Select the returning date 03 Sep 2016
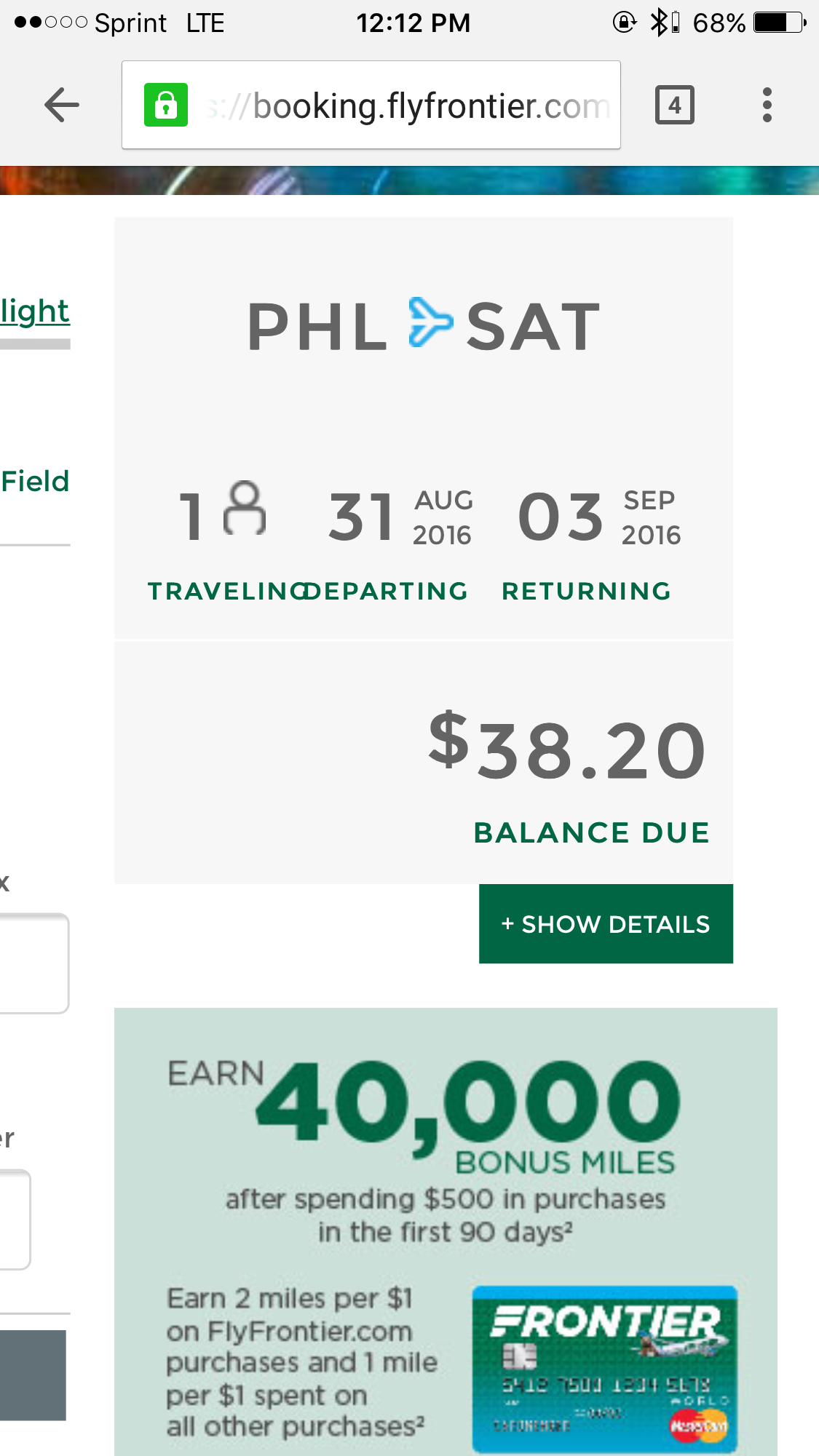 [x=599, y=517]
